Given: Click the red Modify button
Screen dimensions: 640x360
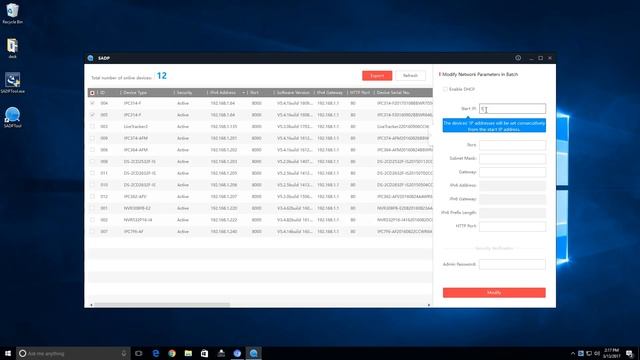Looking at the screenshot, I should coord(494,293).
